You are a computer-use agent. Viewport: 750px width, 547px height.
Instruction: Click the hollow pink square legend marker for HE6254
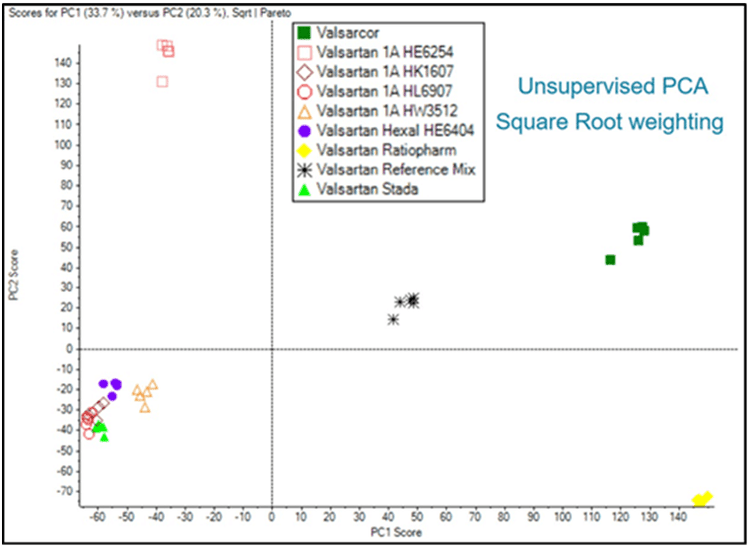tap(304, 52)
